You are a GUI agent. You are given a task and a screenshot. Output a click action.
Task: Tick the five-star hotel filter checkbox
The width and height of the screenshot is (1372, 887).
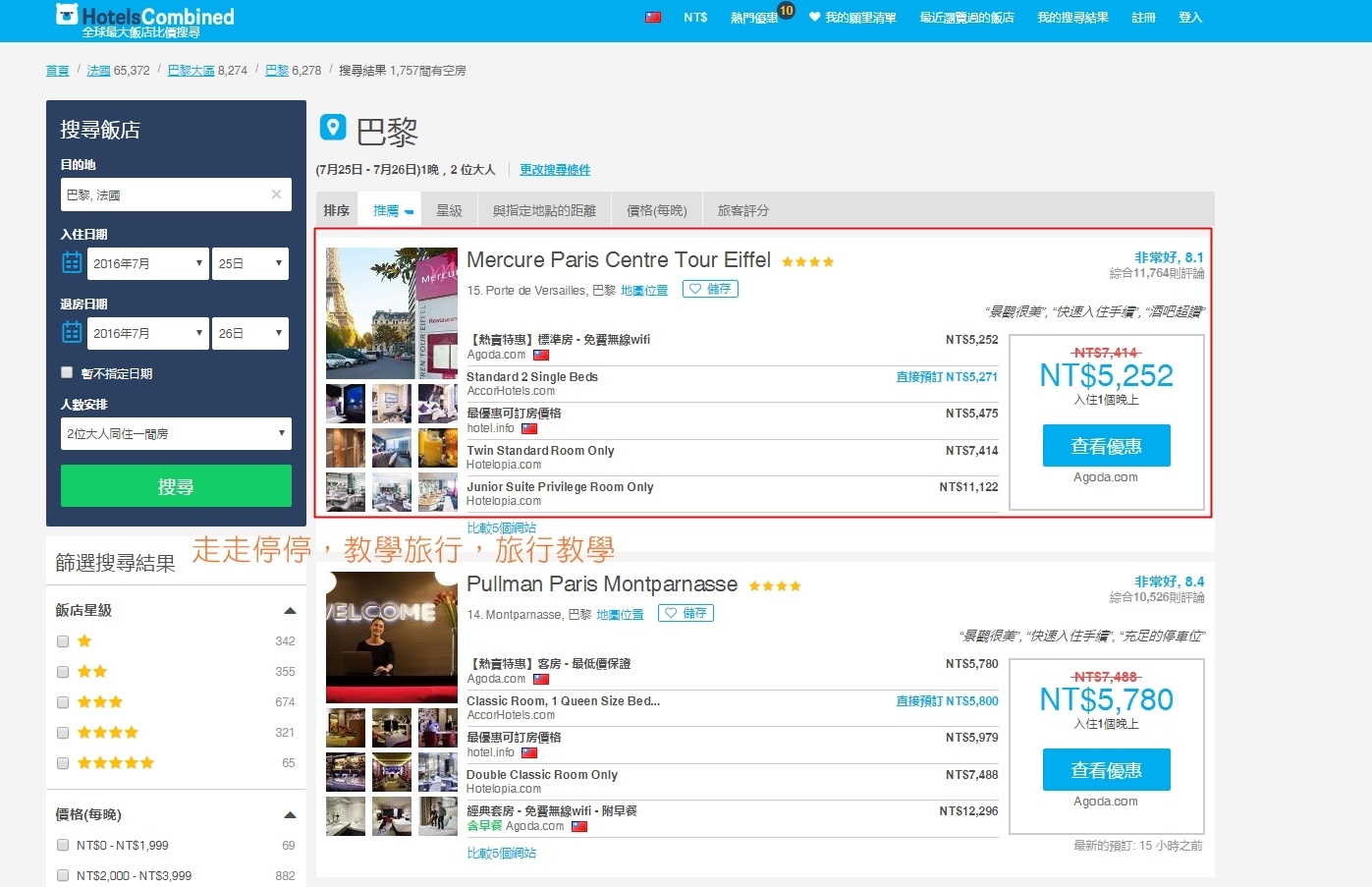click(63, 763)
